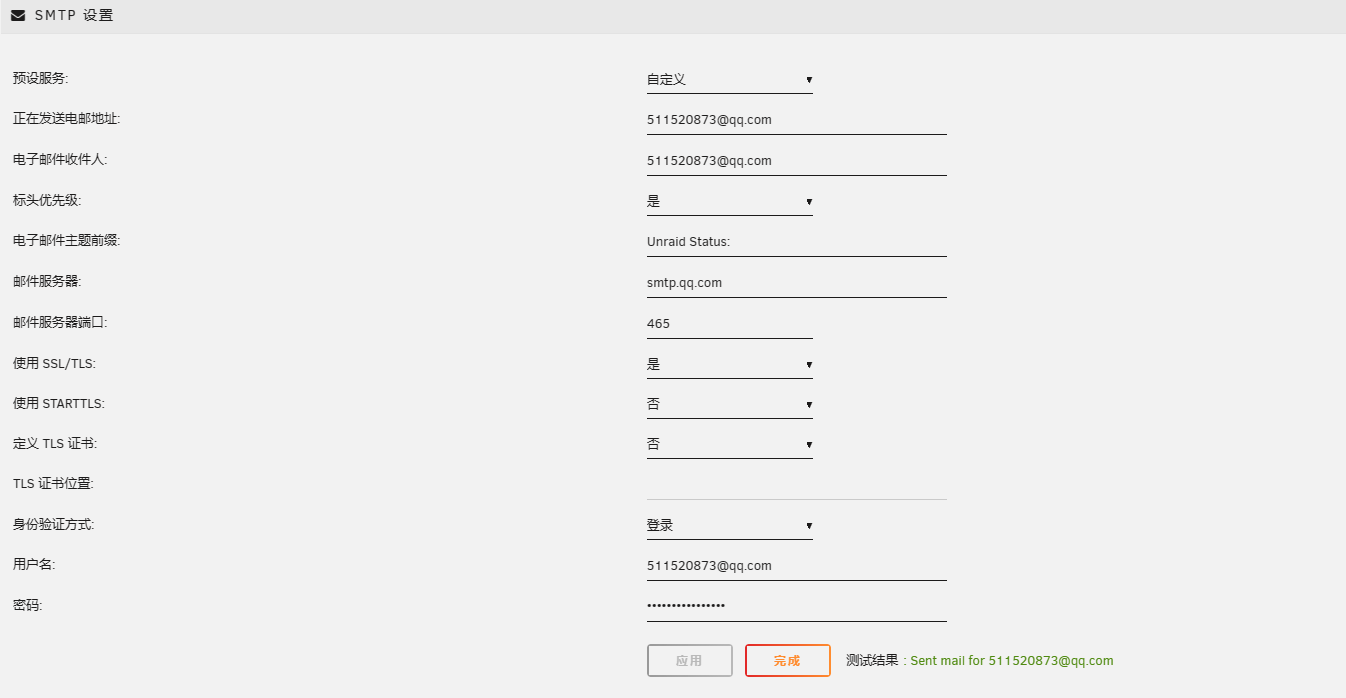The image size is (1346, 698).
Task: Click the TLS 证书位置 input area
Action: coord(796,484)
